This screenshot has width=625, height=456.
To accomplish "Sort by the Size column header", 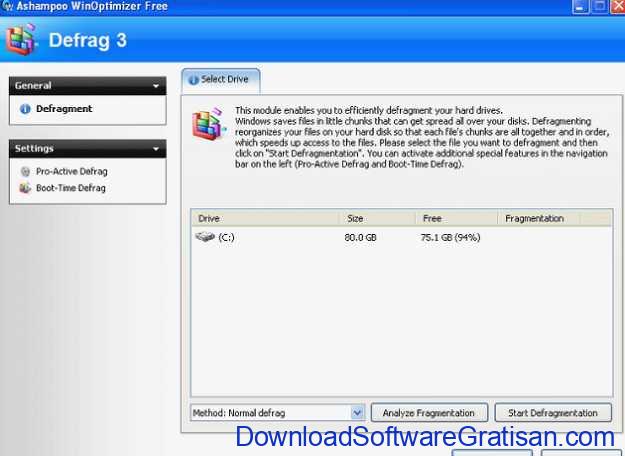I will tap(377, 218).
